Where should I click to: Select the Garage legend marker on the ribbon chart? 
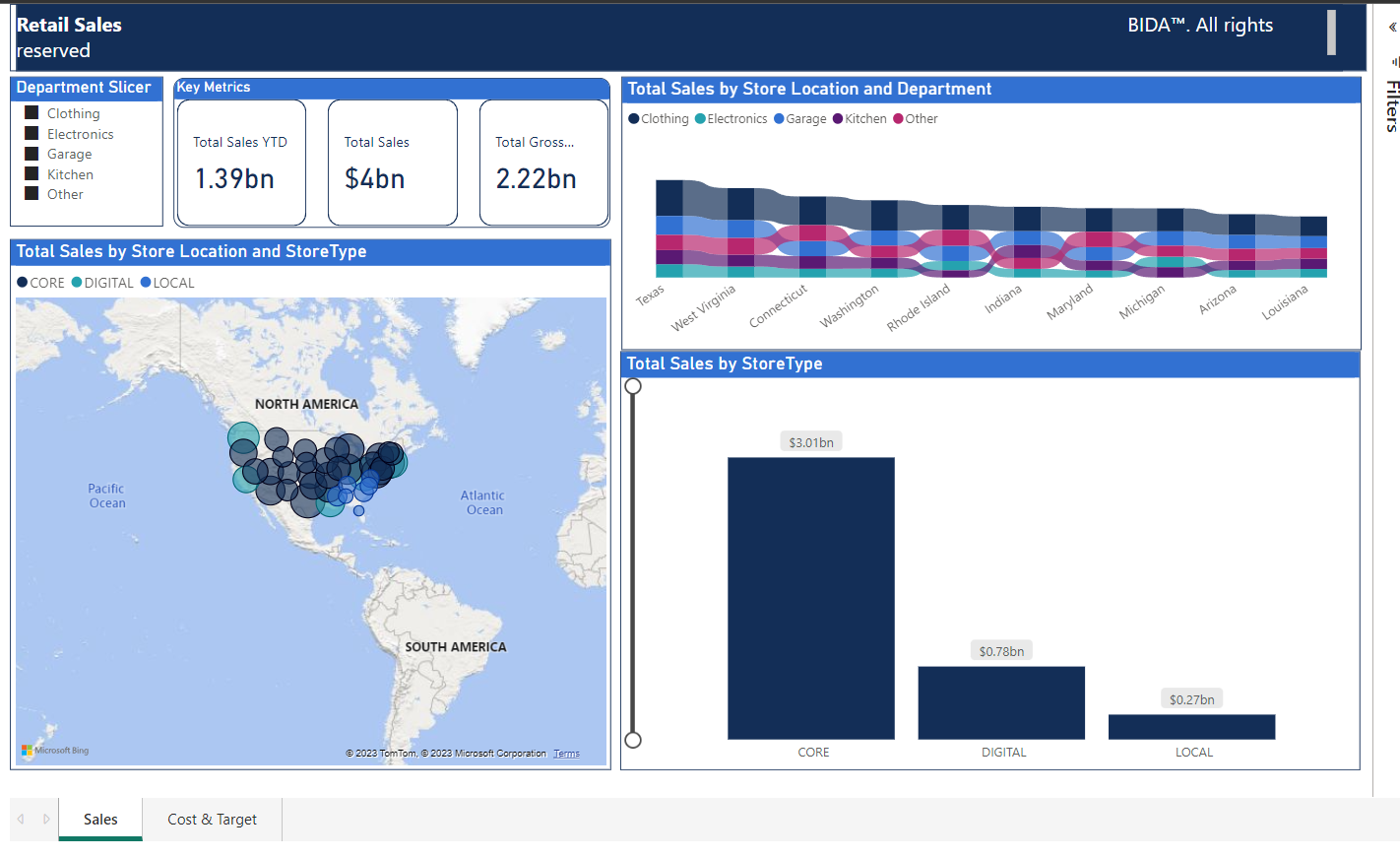pyautogui.click(x=777, y=118)
